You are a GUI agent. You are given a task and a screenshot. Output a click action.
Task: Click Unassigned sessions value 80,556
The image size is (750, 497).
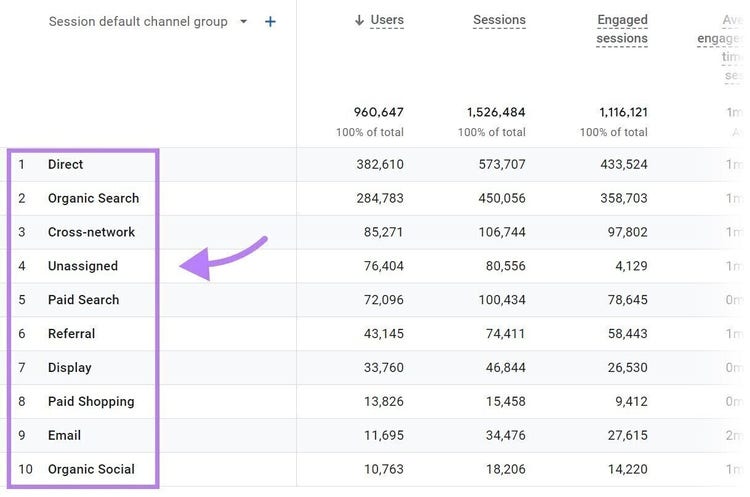pos(506,266)
